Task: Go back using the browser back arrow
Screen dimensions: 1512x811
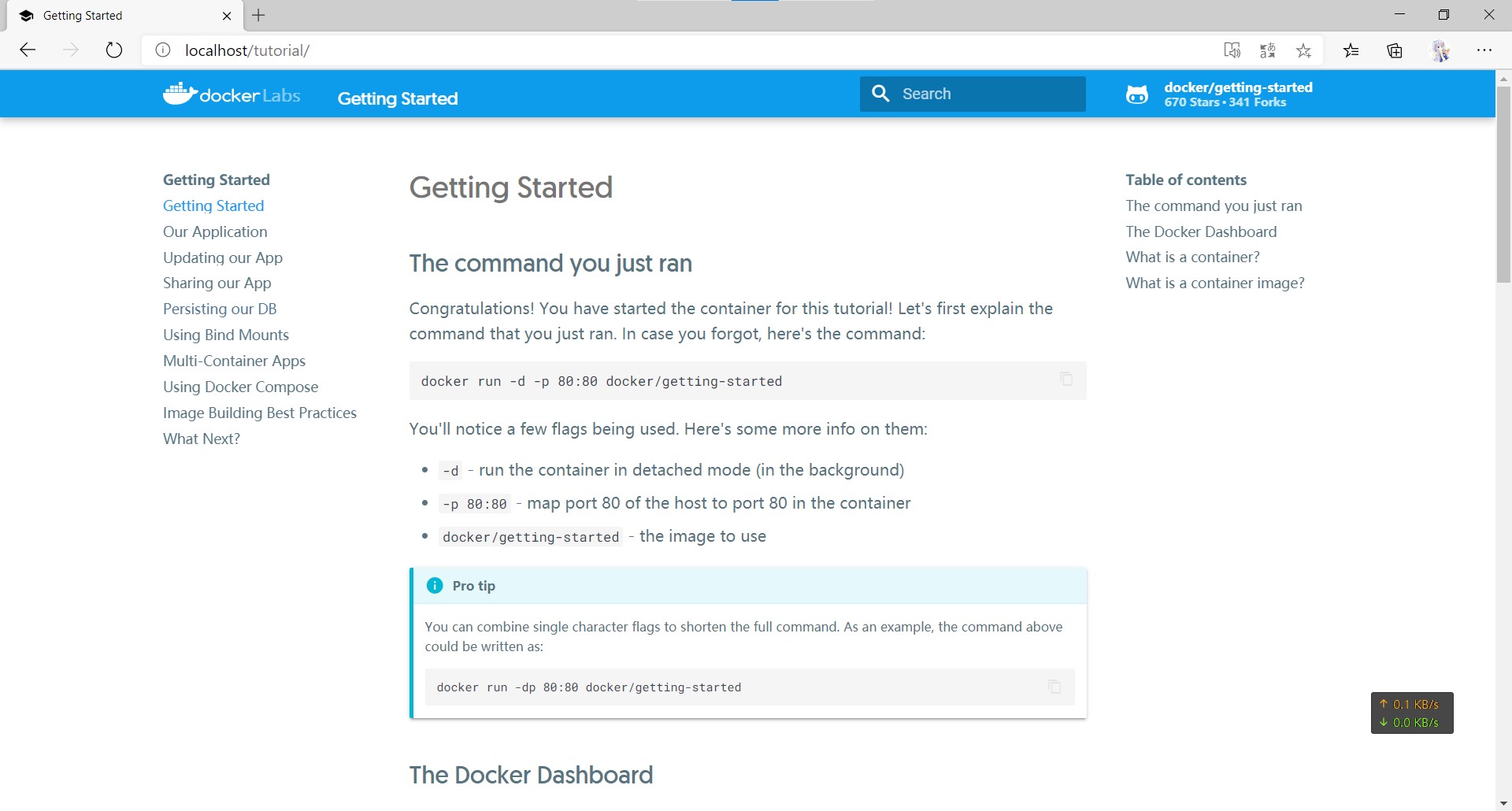Action: [28, 50]
